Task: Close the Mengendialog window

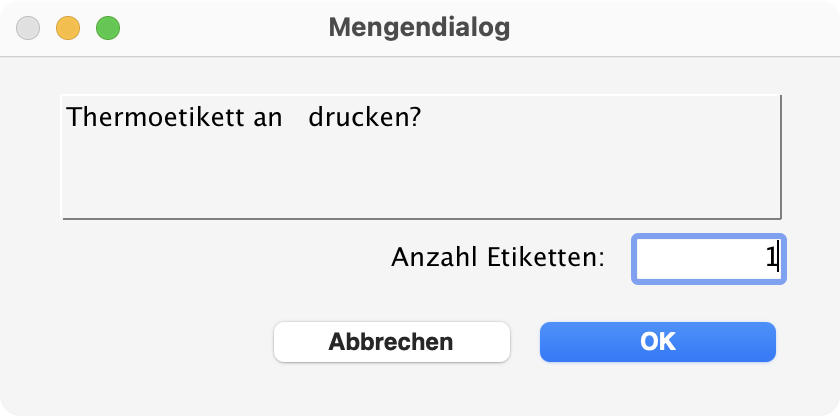Action: pyautogui.click(x=28, y=28)
